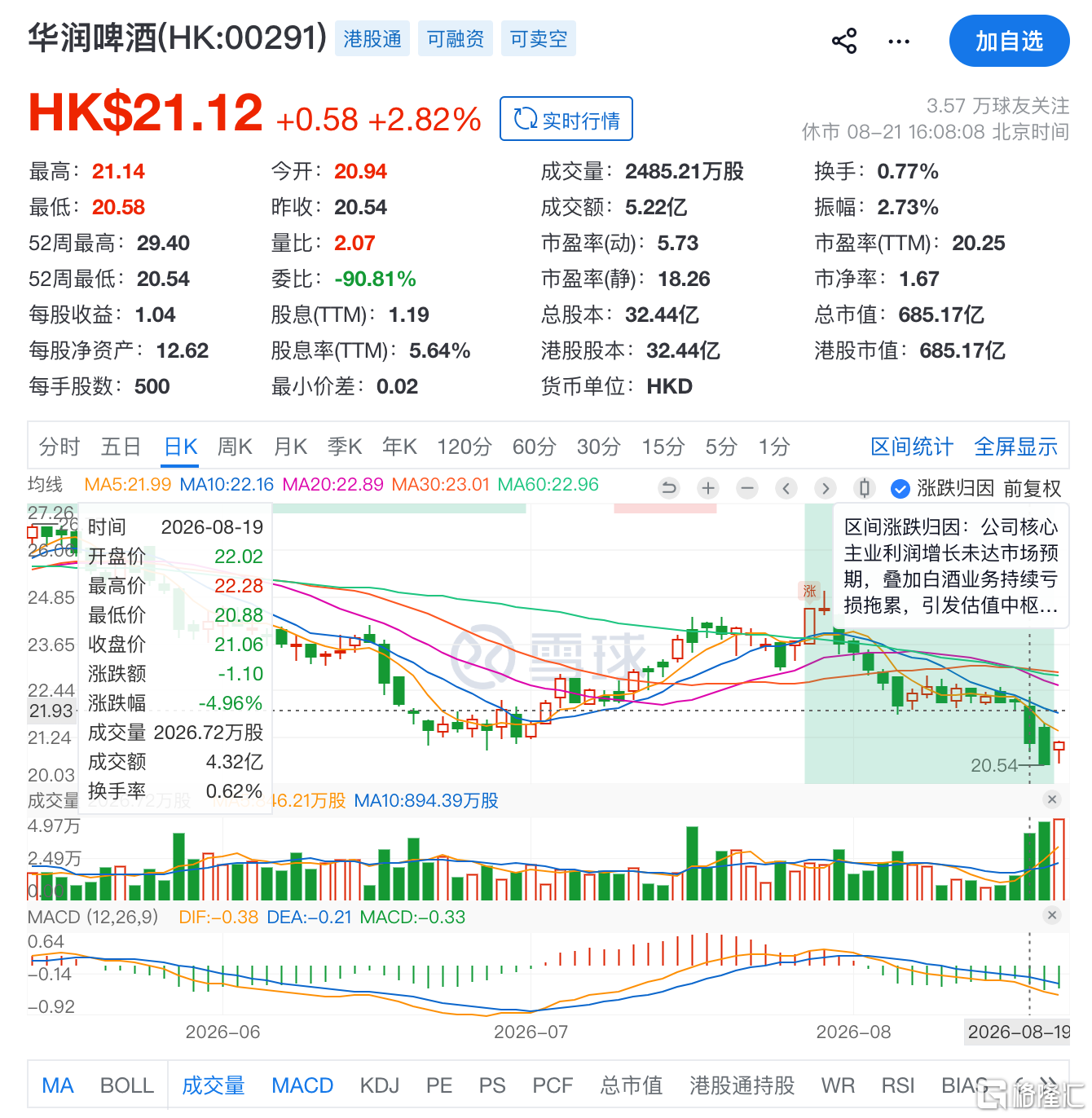Click the 可融资 tag
Image resolution: width=1092 pixels, height=1118 pixels.
(x=456, y=38)
